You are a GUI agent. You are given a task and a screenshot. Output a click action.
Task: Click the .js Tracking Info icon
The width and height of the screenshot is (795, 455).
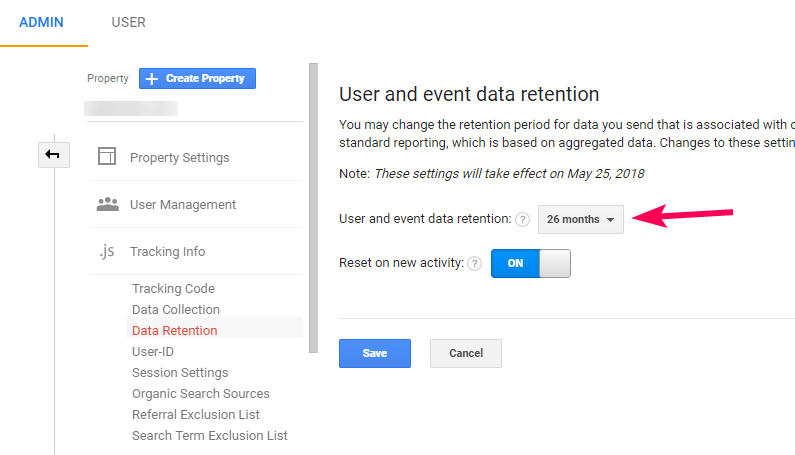[106, 251]
